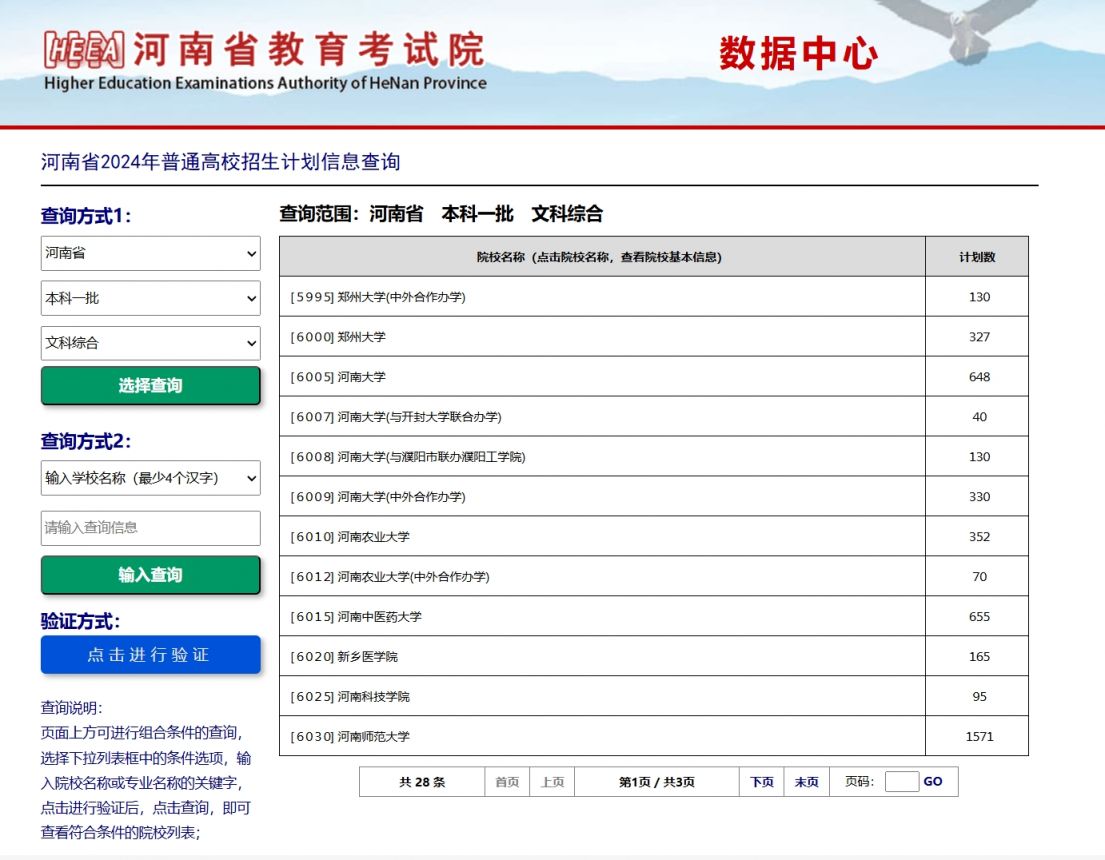Screen dimensions: 1105x860
Task: Click the 河南省2024年普通高校招生计划信息查询 page heading
Action: click(x=221, y=161)
